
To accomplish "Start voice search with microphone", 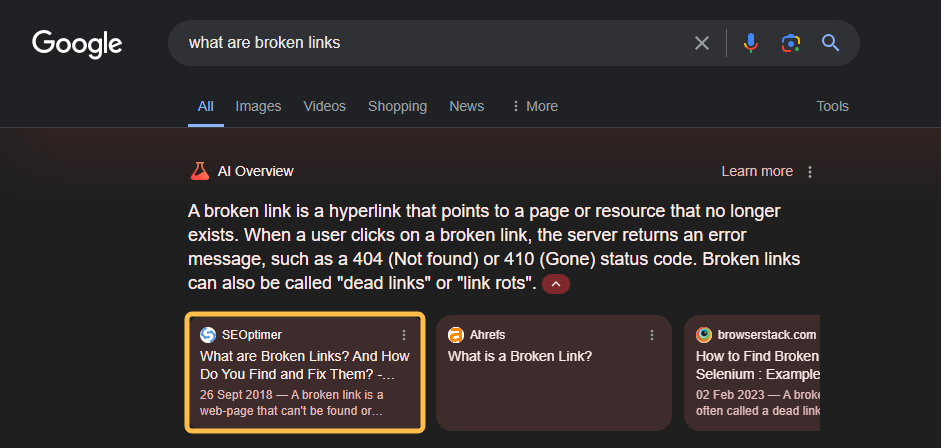I will point(751,43).
